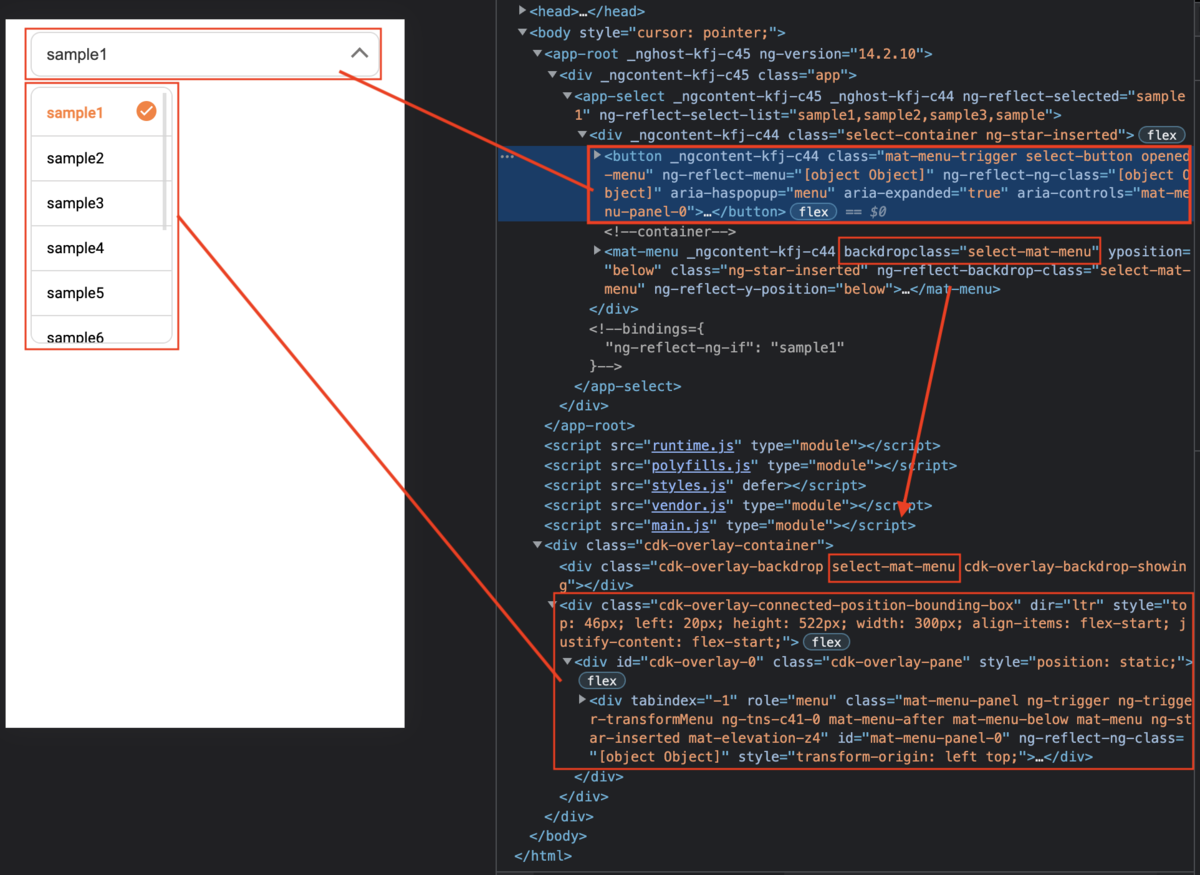Collapse the sample1 select using its chevron
Screen dimensions: 1200x875
[x=359, y=54]
